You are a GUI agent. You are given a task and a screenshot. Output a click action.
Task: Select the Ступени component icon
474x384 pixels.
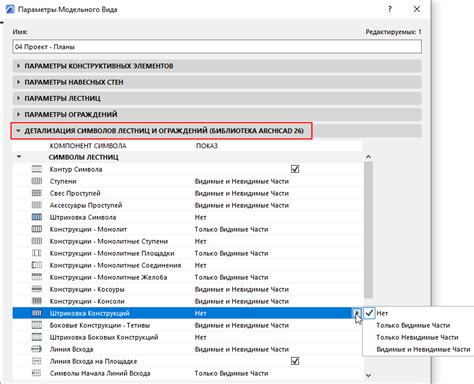[37, 181]
